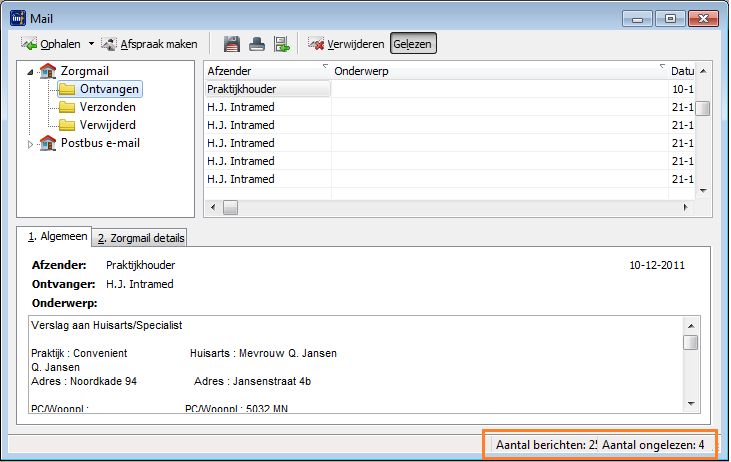Switch to 2. Zorgmail details tab
This screenshot has width=731, height=462.
140,238
